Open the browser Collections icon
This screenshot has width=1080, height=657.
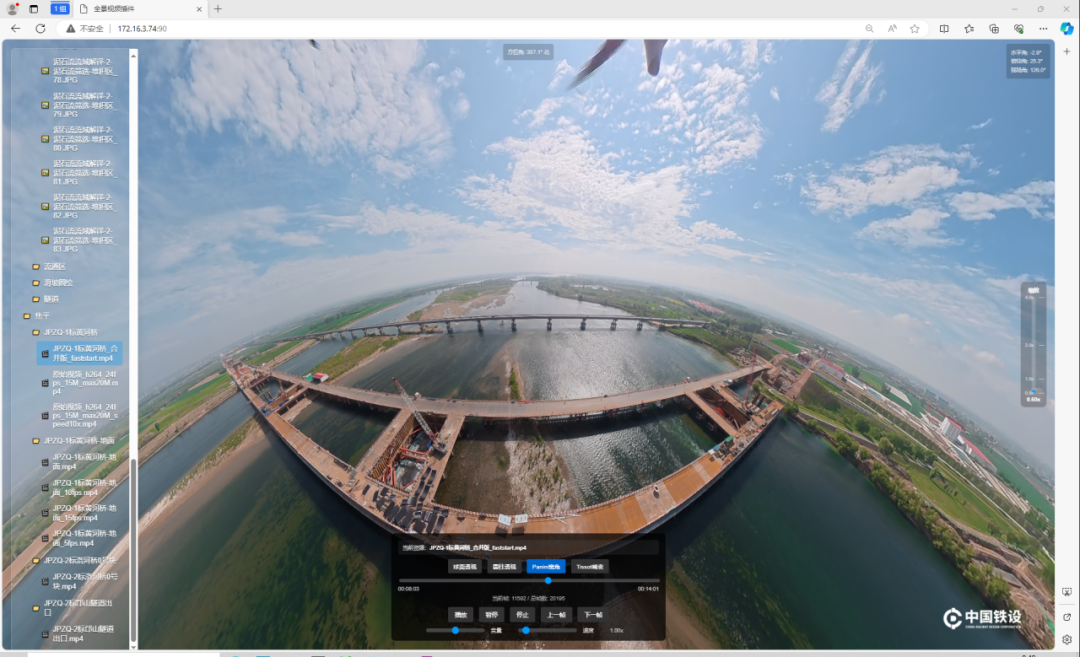coord(994,28)
